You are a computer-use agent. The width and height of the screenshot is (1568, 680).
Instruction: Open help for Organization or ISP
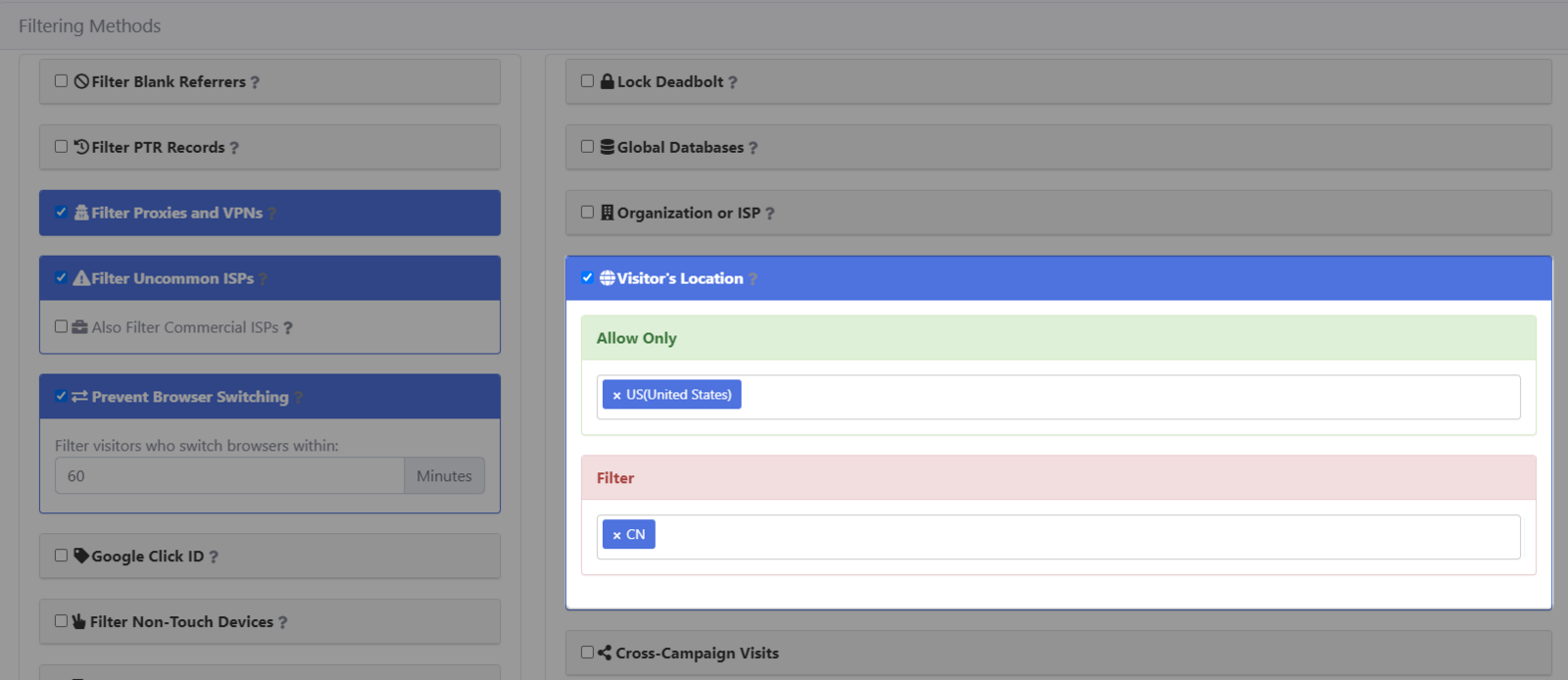pos(770,214)
